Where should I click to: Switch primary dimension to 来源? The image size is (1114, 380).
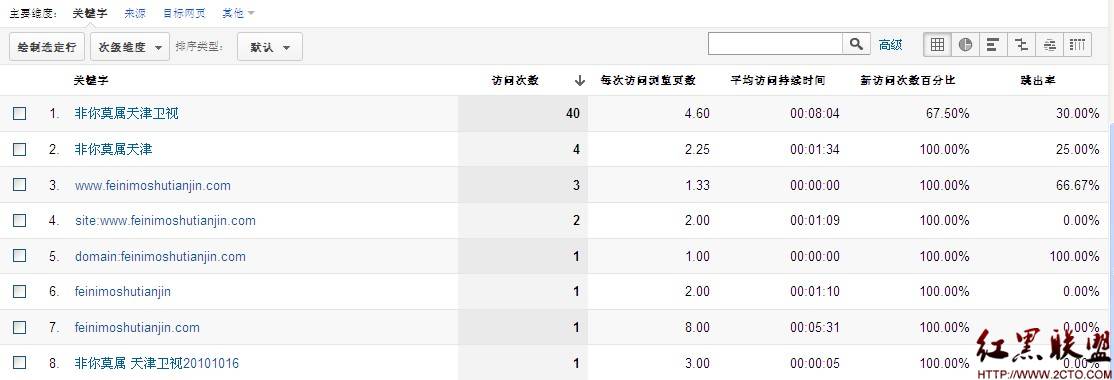click(x=134, y=13)
